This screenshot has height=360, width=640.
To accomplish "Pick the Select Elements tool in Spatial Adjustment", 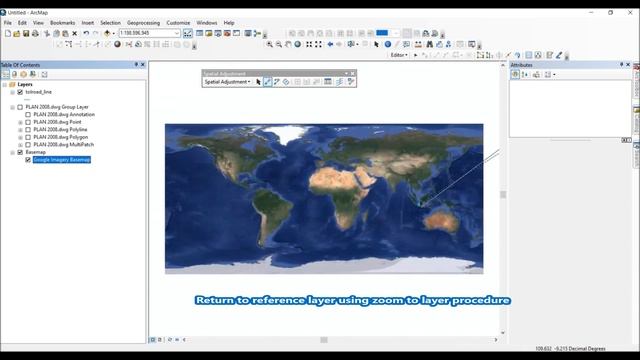I will coord(258,82).
